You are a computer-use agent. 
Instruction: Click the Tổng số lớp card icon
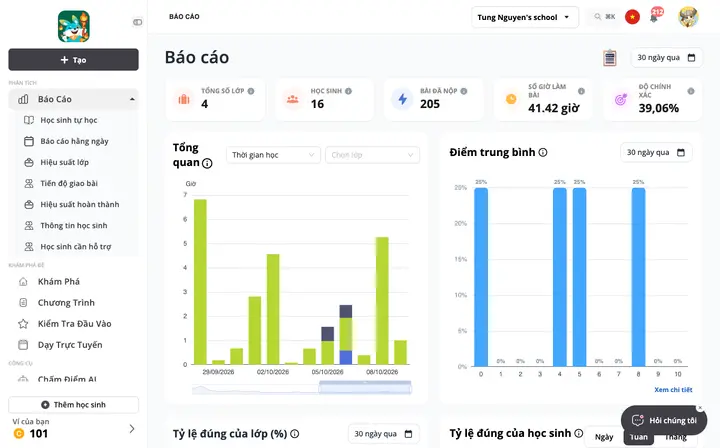184,99
